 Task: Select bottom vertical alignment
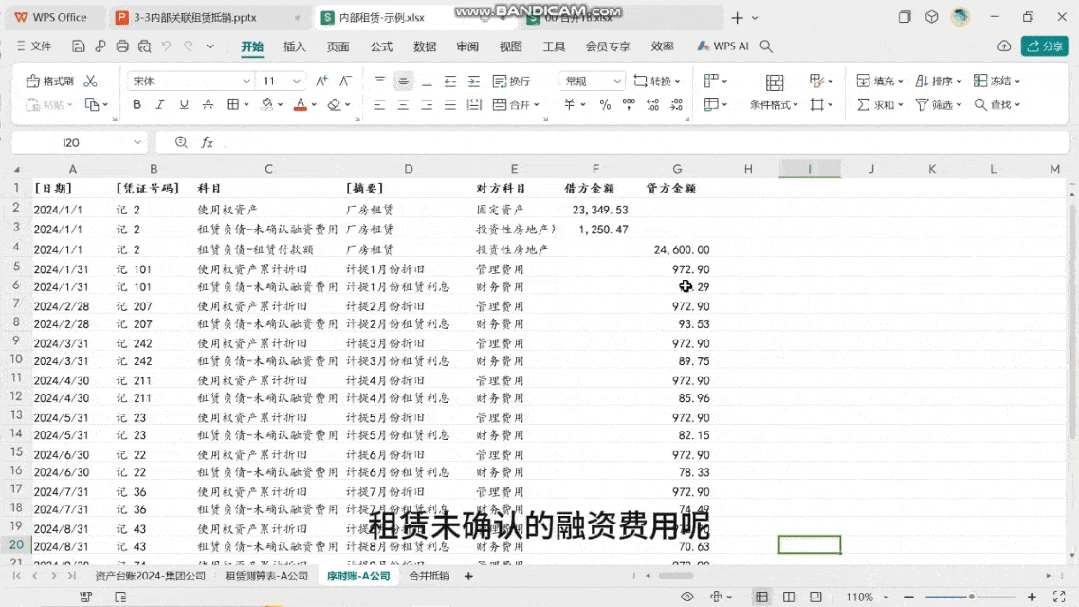coord(427,81)
